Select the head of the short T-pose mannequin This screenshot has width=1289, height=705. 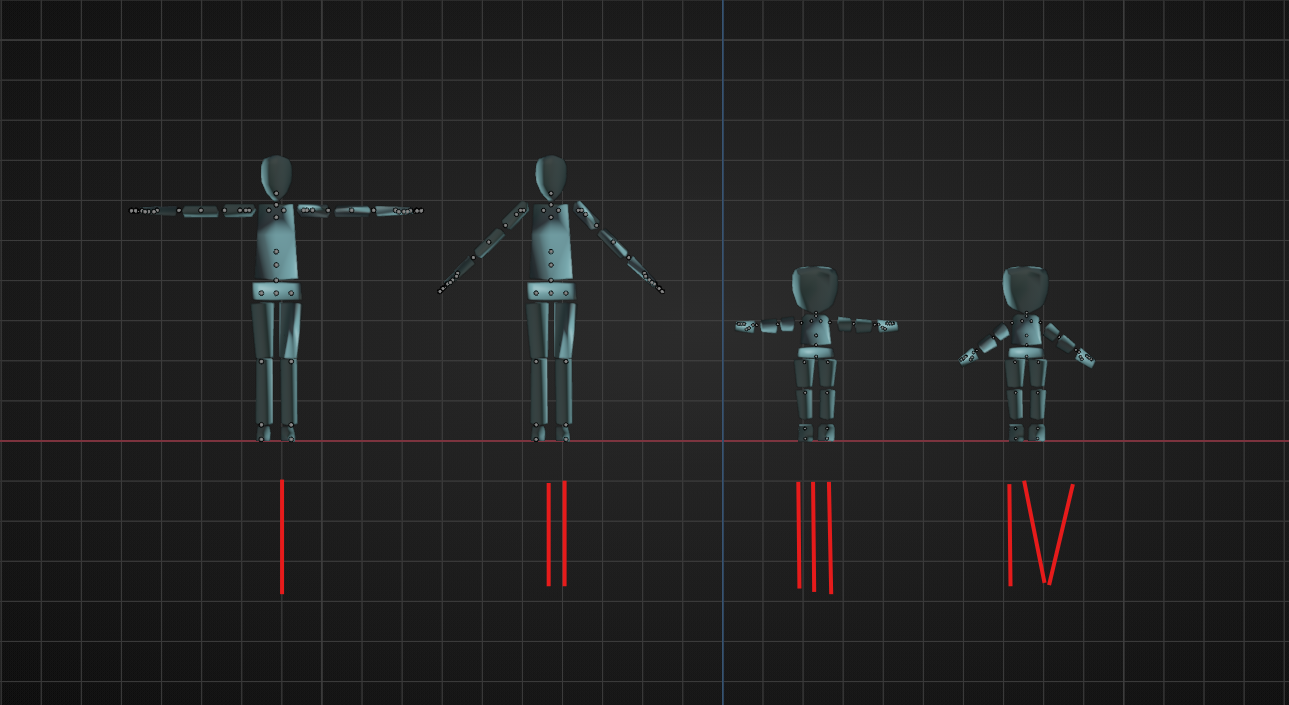pos(815,288)
